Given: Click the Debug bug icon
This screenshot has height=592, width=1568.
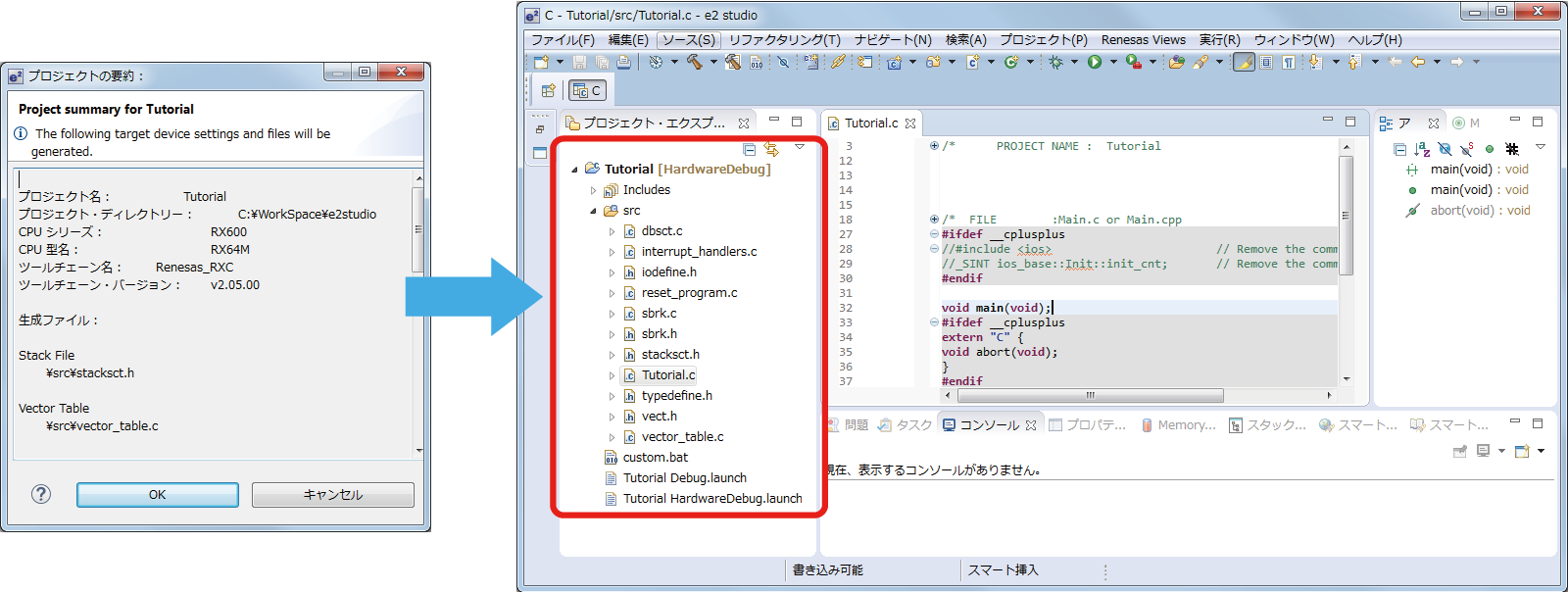Looking at the screenshot, I should [x=1055, y=62].
